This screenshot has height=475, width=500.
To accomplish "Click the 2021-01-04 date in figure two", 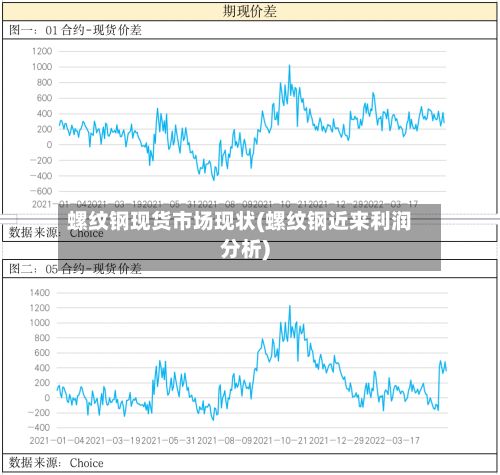I will [57, 441].
